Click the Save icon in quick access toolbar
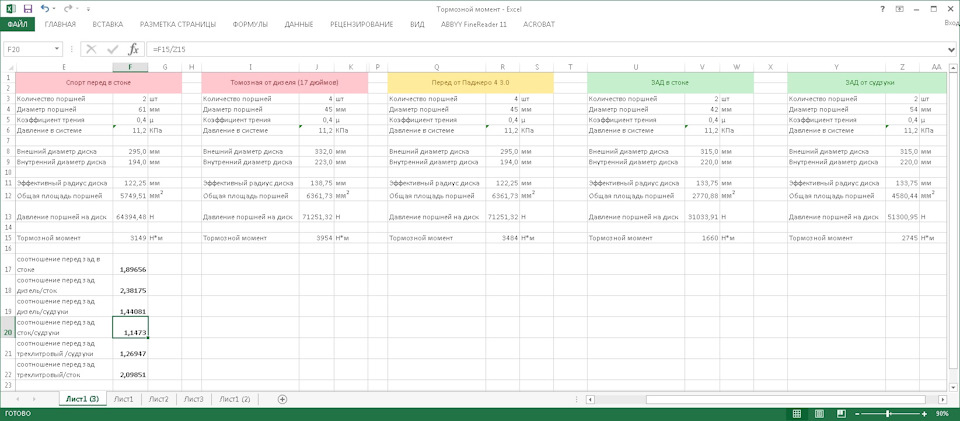960x421 pixels. point(27,8)
